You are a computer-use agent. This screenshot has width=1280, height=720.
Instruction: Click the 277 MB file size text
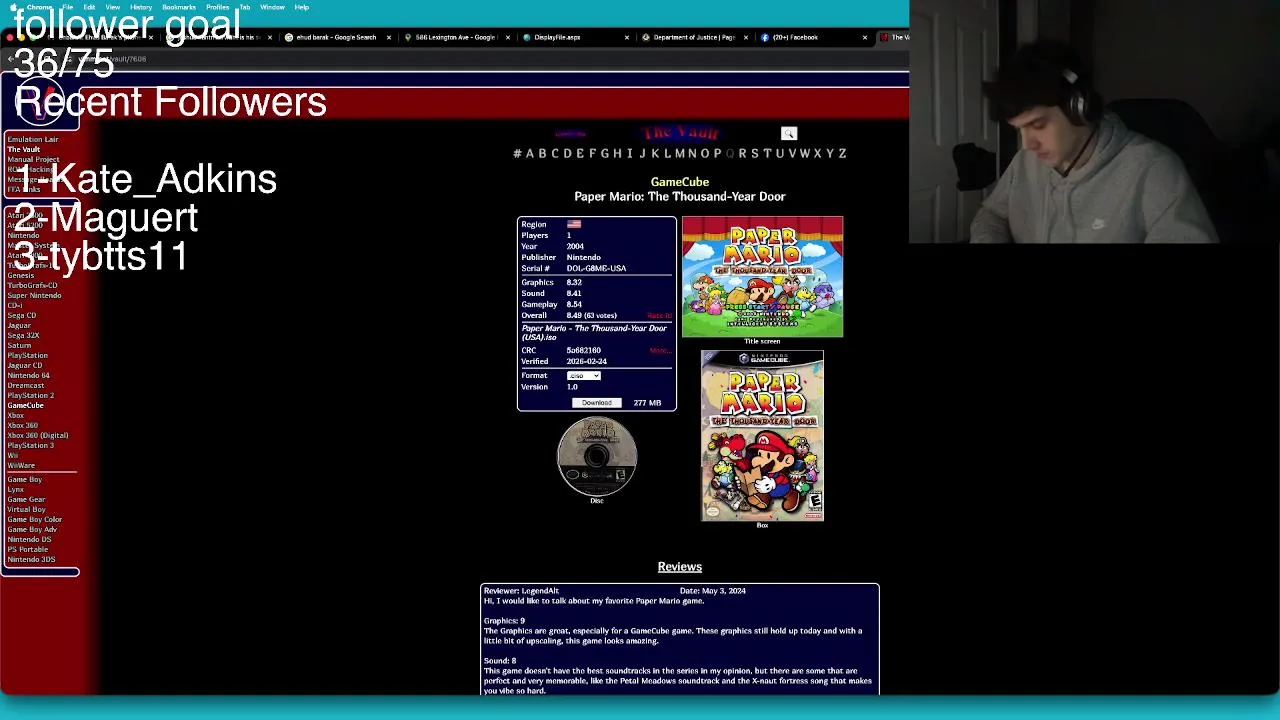point(647,402)
